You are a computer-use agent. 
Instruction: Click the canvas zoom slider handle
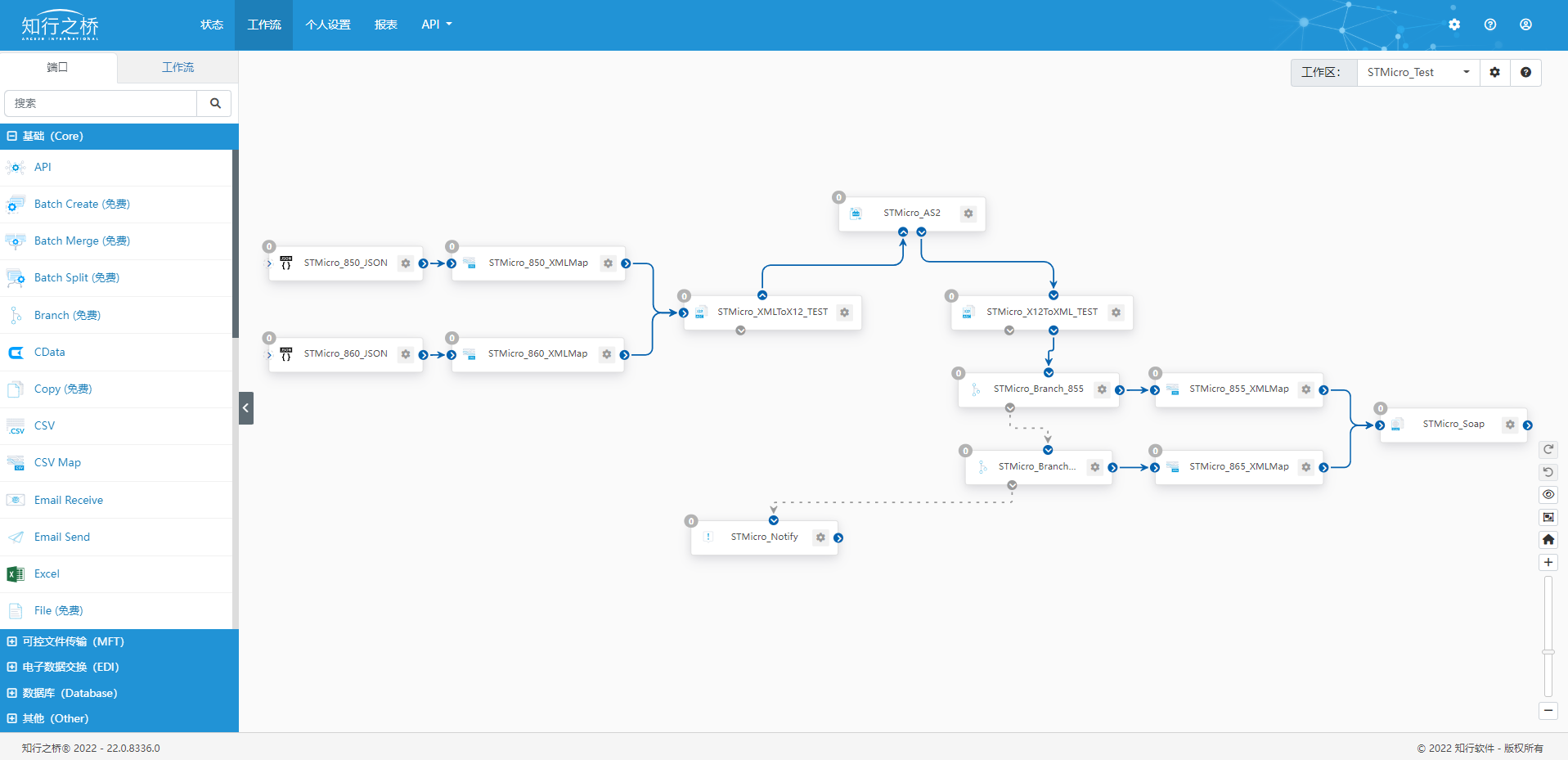coord(1548,652)
